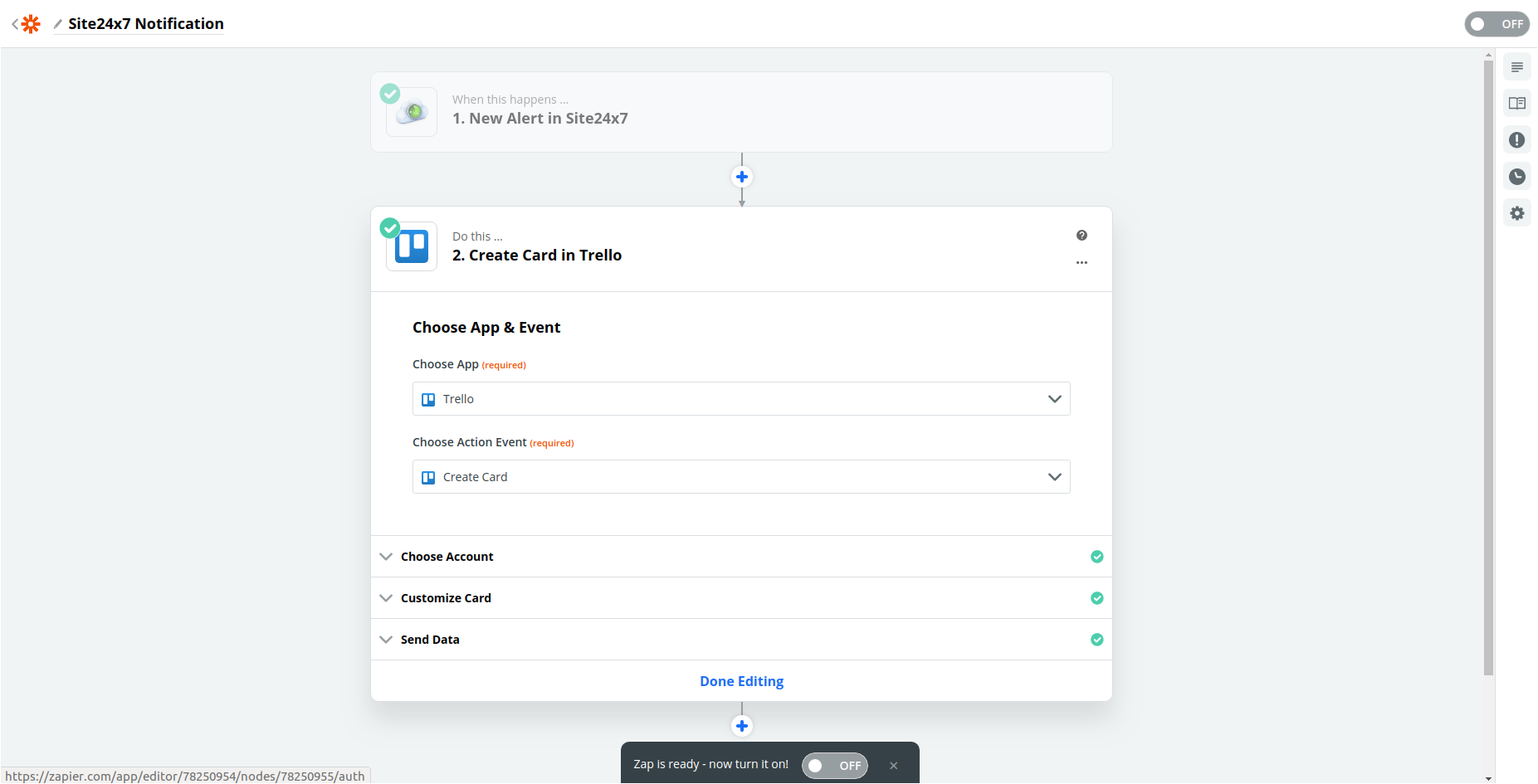Viewport: 1538px width, 784px height.
Task: Click the pencil icon to rename zap
Action: pyautogui.click(x=58, y=24)
